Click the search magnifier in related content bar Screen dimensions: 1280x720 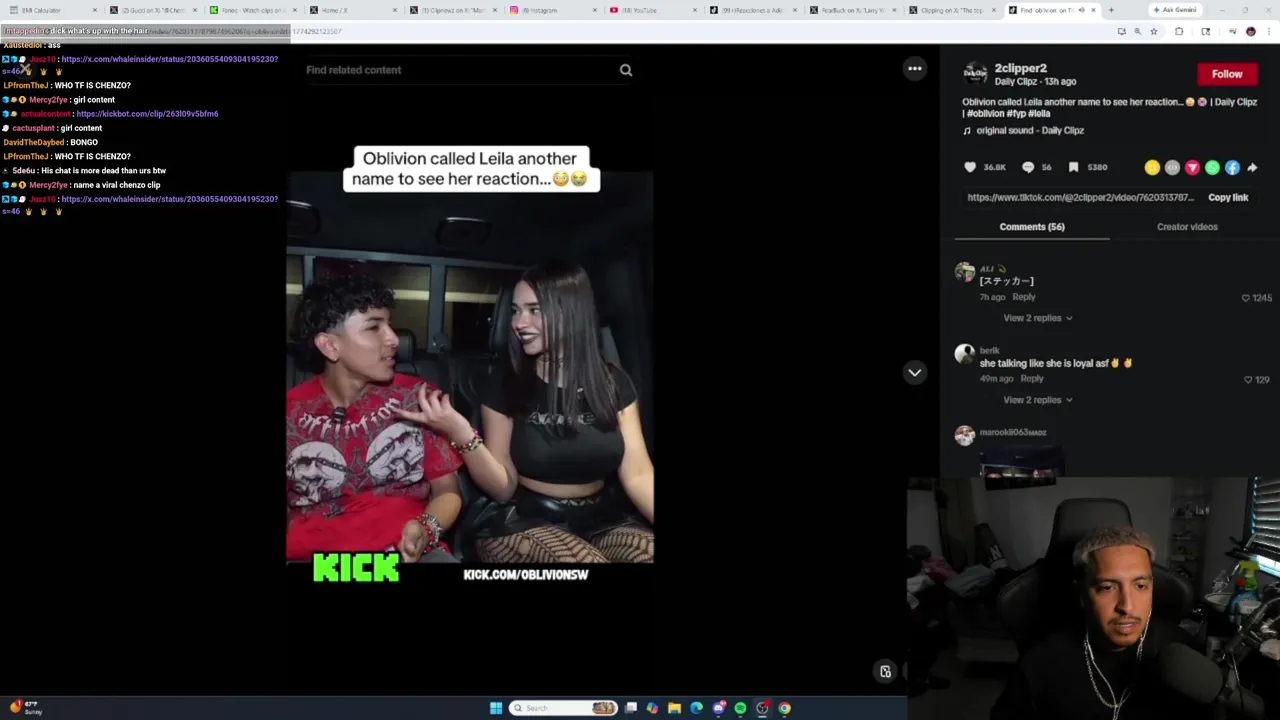pyautogui.click(x=626, y=70)
